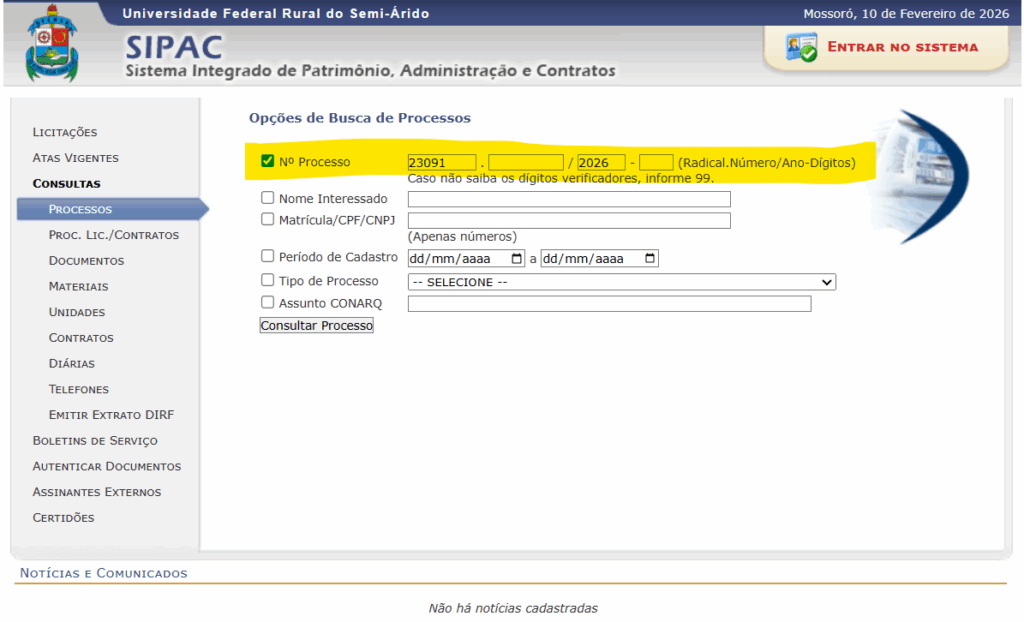Click the Entrar no Sistema user icon
This screenshot has width=1024, height=622.
coord(801,48)
